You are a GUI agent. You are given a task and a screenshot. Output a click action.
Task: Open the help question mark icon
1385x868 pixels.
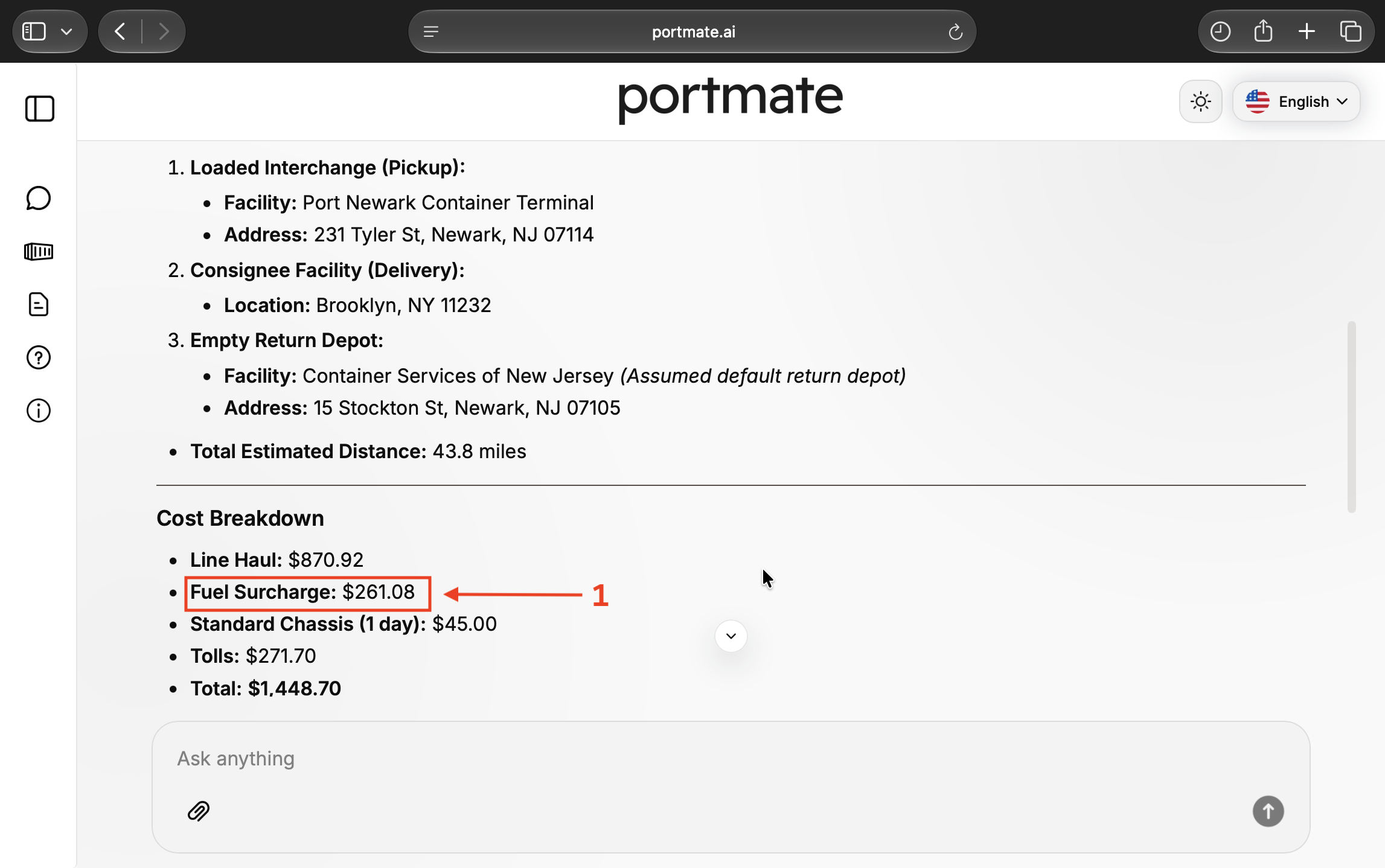(x=39, y=357)
